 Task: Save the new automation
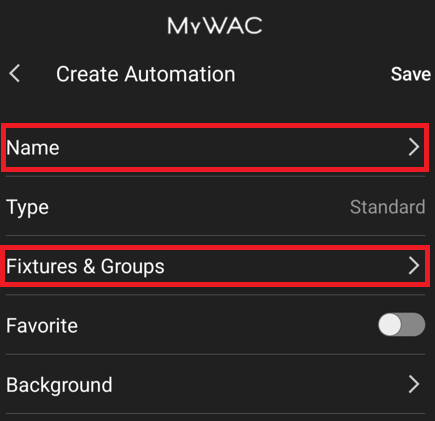411,74
